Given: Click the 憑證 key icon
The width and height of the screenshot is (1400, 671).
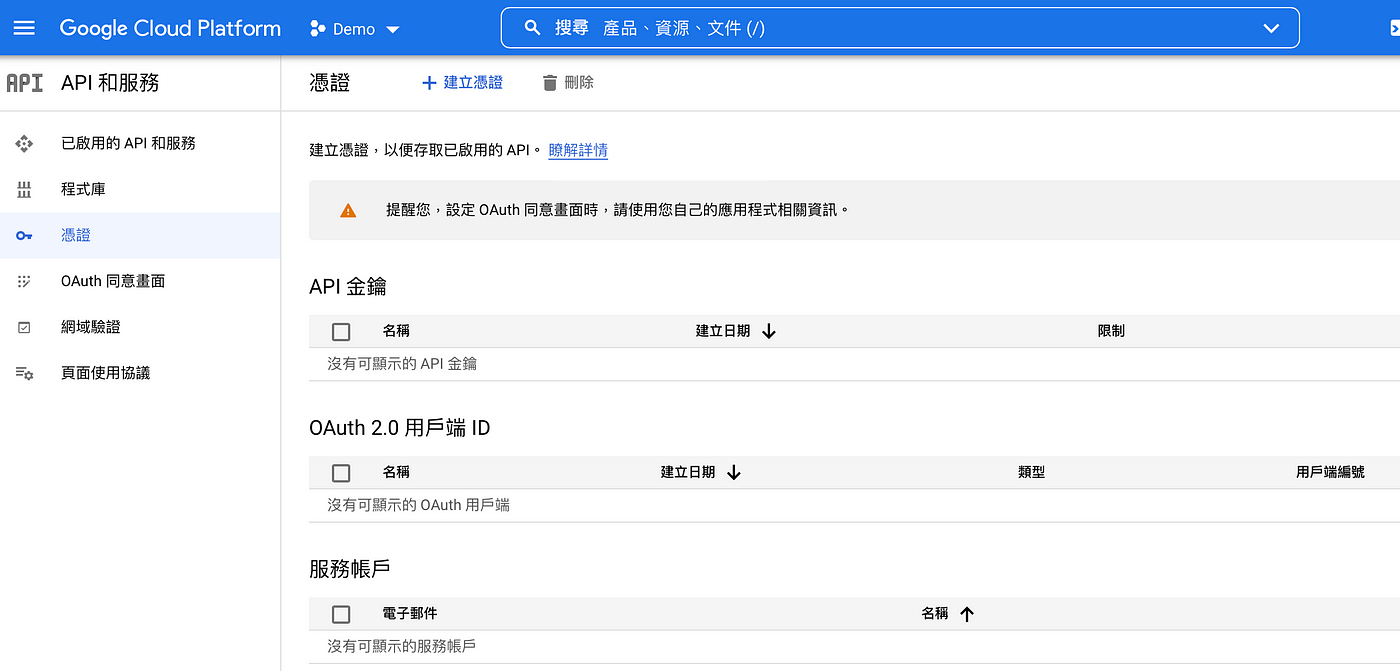Looking at the screenshot, I should point(25,236).
